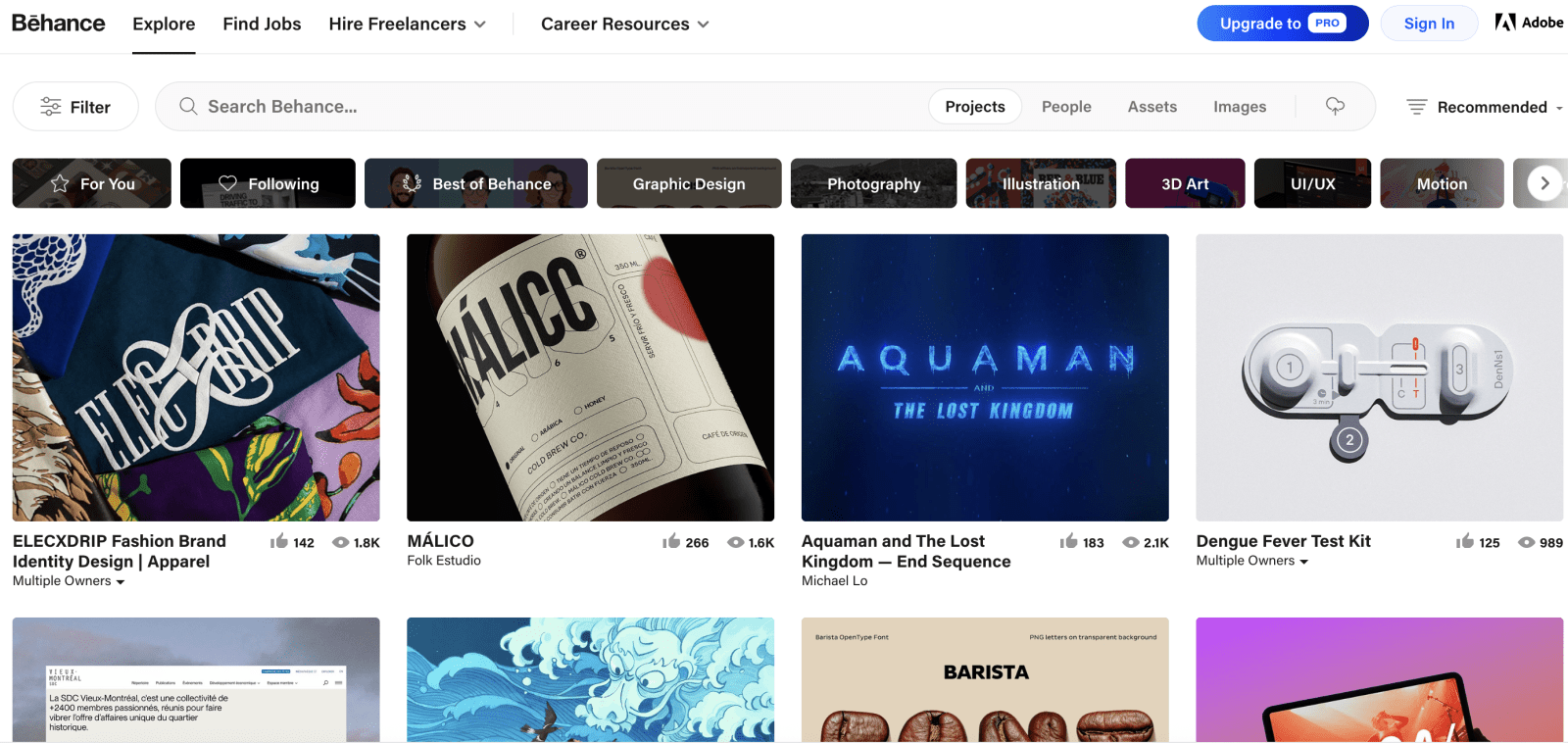Open the Aquaman and The Lost Kingdom thumbnail
Viewport: 1568px width, 743px height.
click(x=985, y=377)
